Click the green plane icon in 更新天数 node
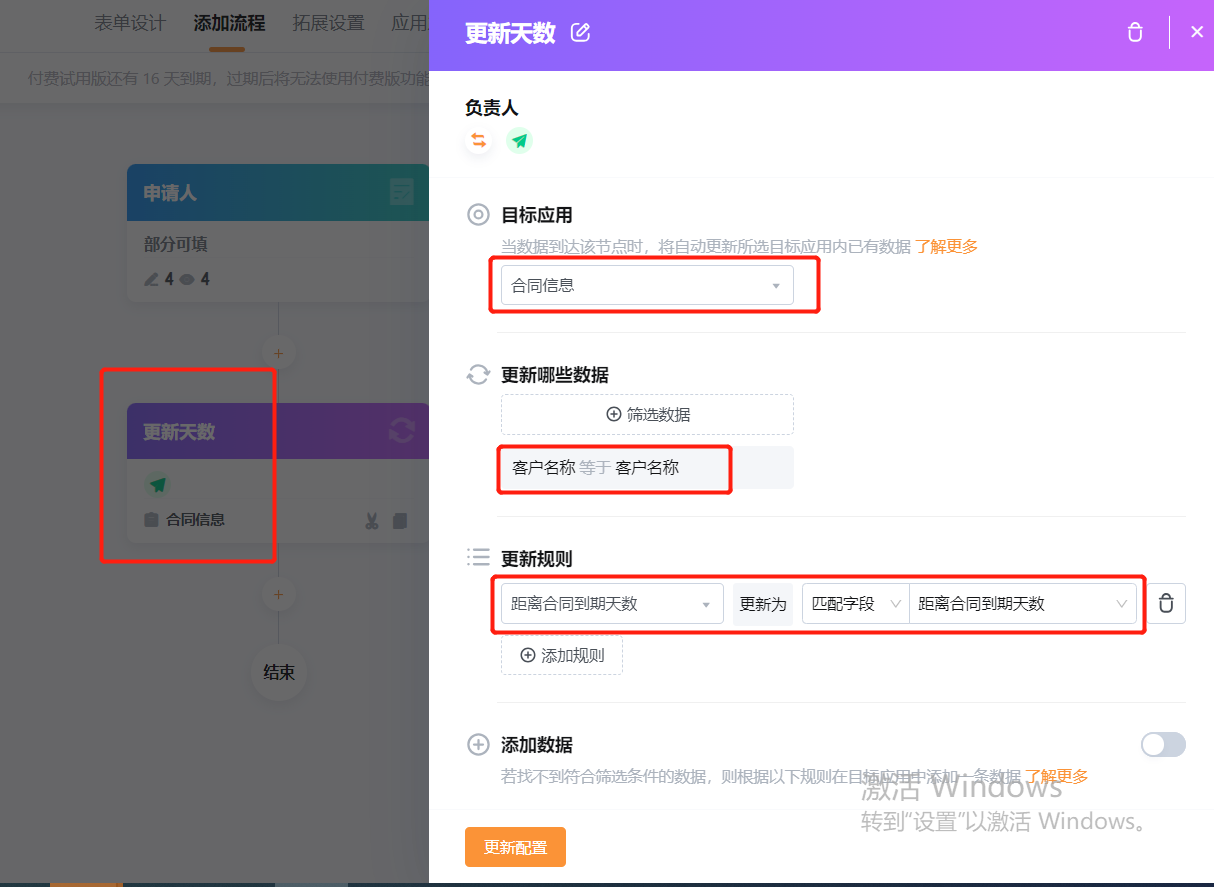This screenshot has height=887, width=1214. [158, 485]
